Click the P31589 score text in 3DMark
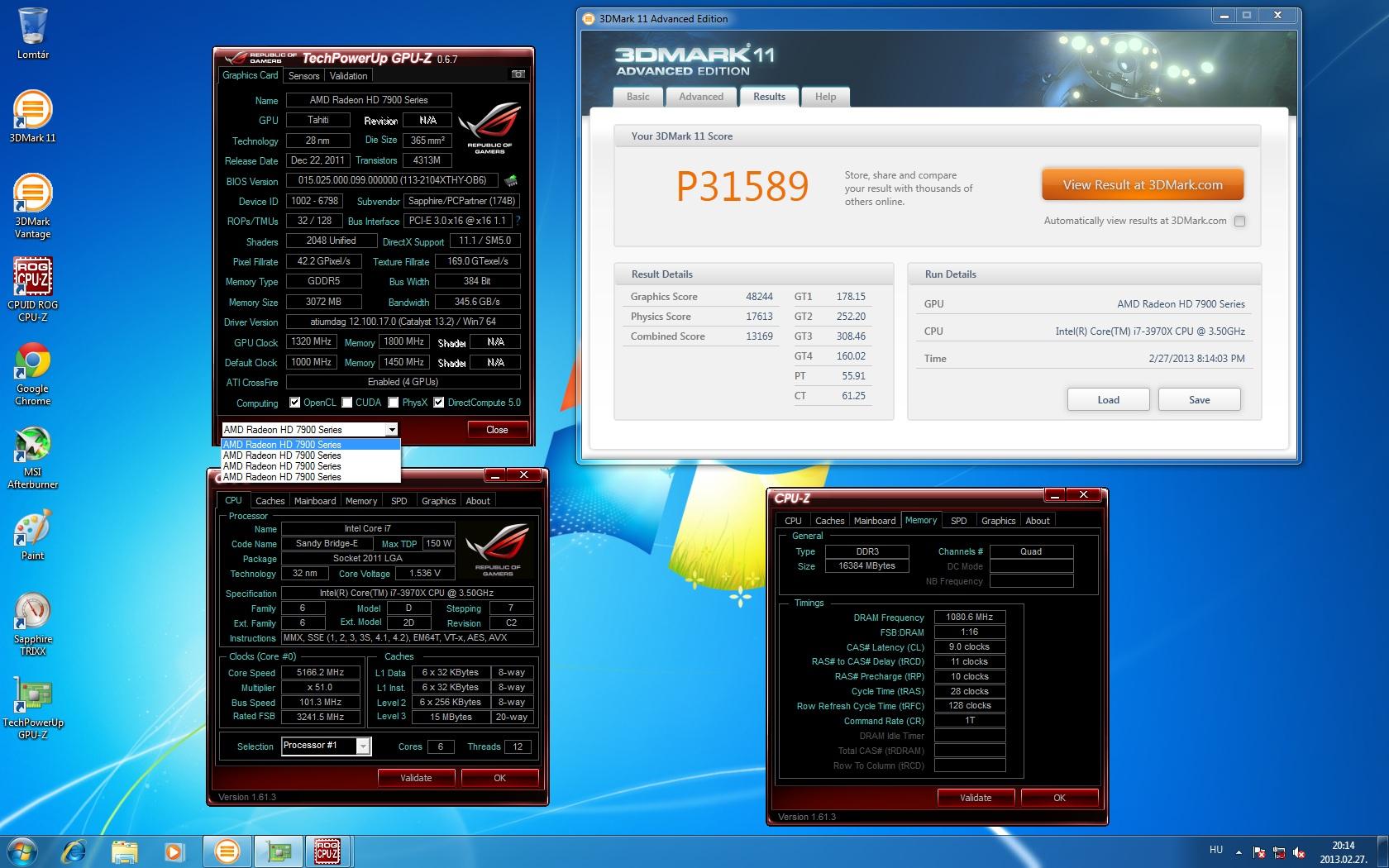The width and height of the screenshot is (1389, 868). (742, 187)
